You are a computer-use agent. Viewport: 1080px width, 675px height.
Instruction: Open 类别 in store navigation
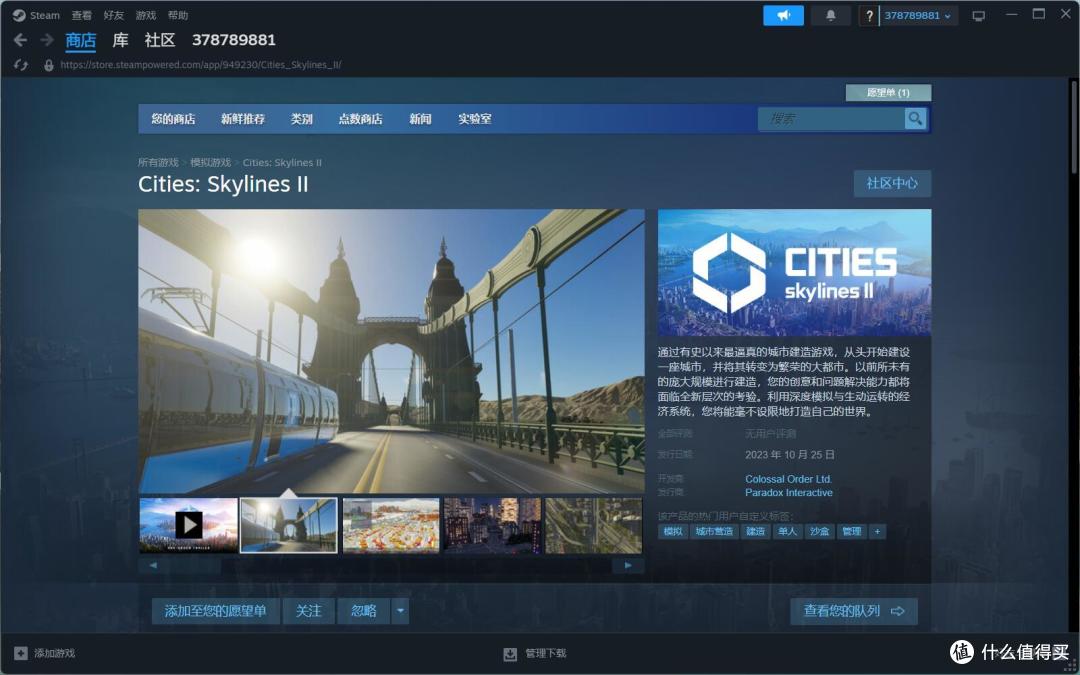302,118
